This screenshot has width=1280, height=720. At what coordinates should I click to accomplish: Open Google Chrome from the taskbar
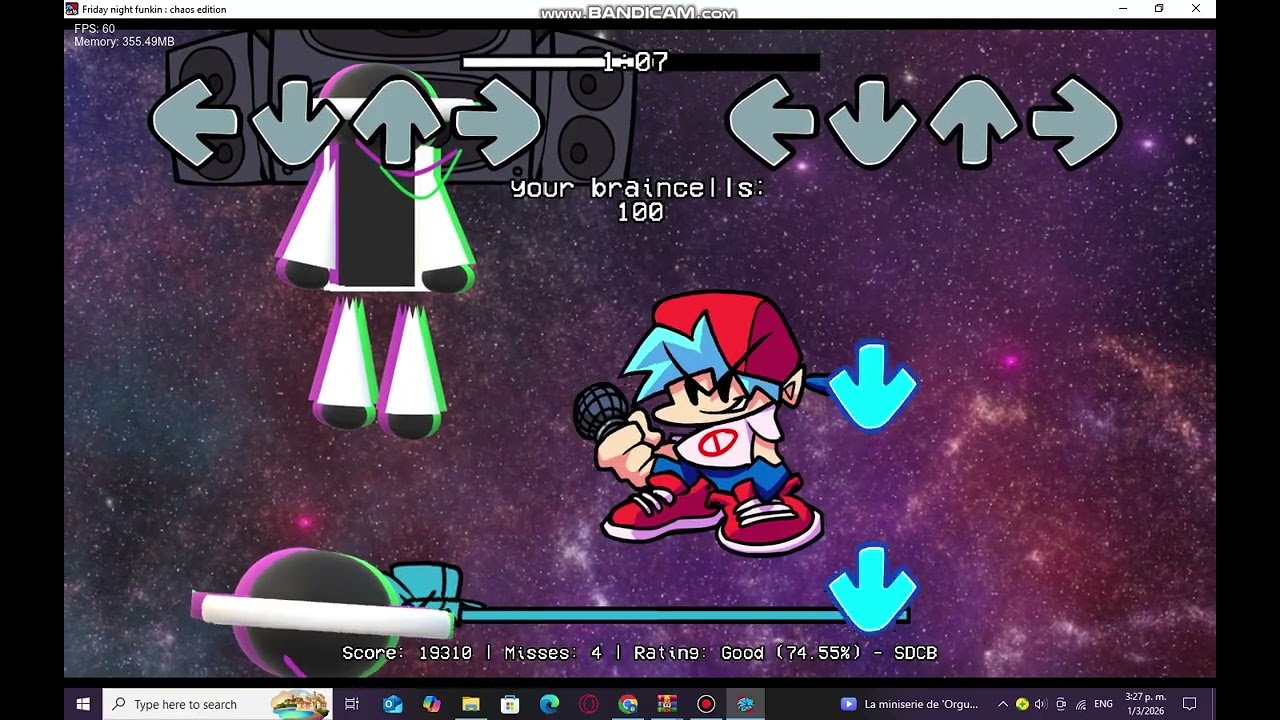point(627,704)
